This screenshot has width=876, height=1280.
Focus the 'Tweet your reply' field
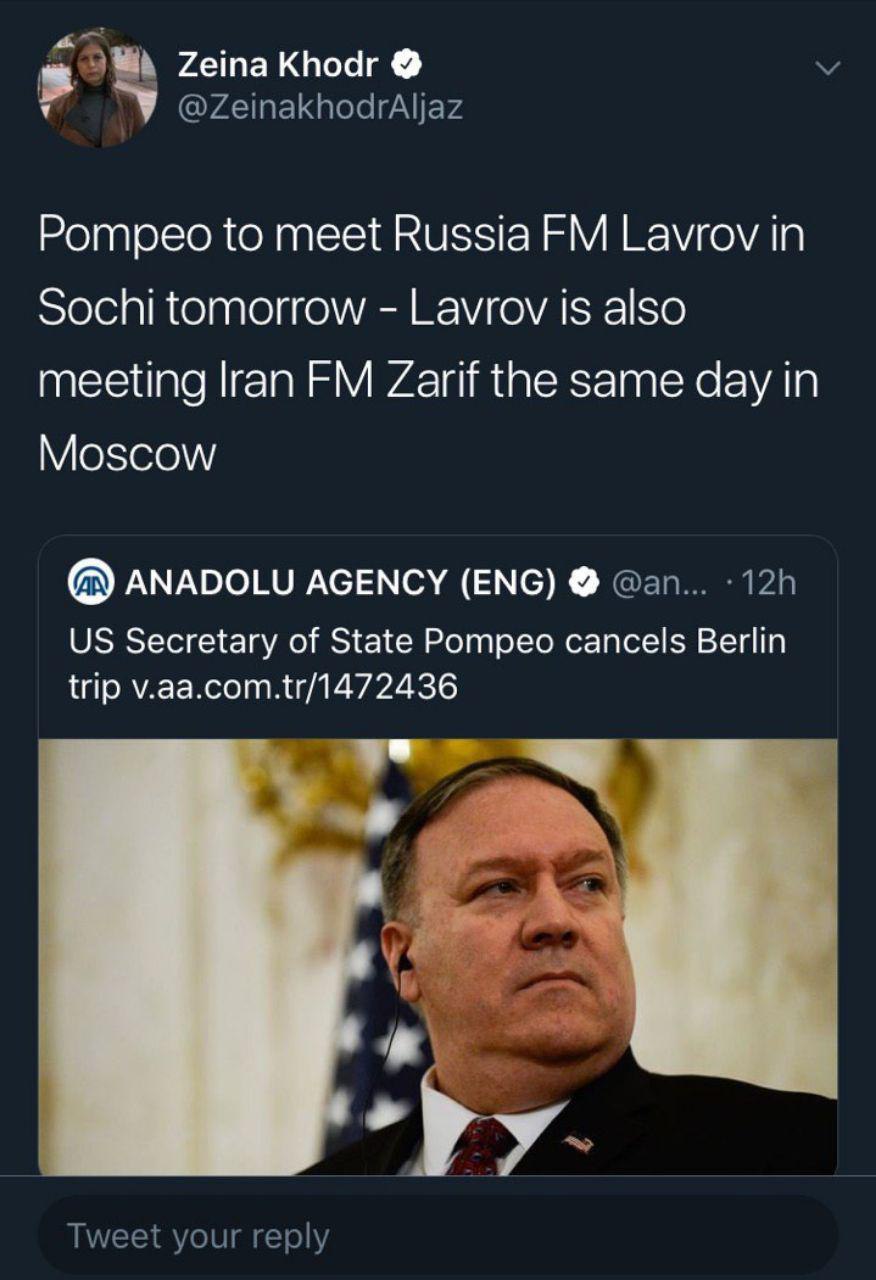coord(438,1236)
